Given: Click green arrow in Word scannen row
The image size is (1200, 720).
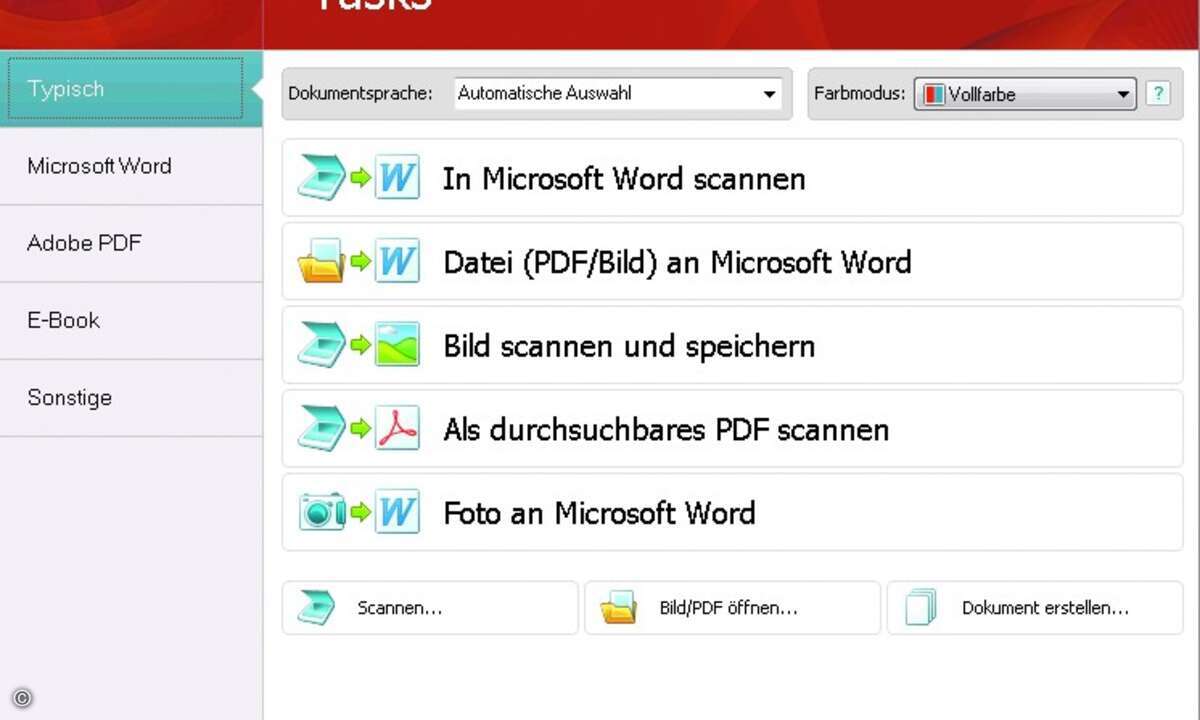Looking at the screenshot, I should [x=360, y=179].
